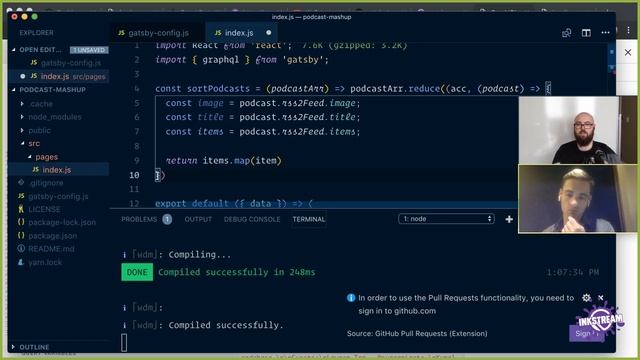This screenshot has width=640, height=360.
Task: Open package.json file
Action: [x=52, y=236]
